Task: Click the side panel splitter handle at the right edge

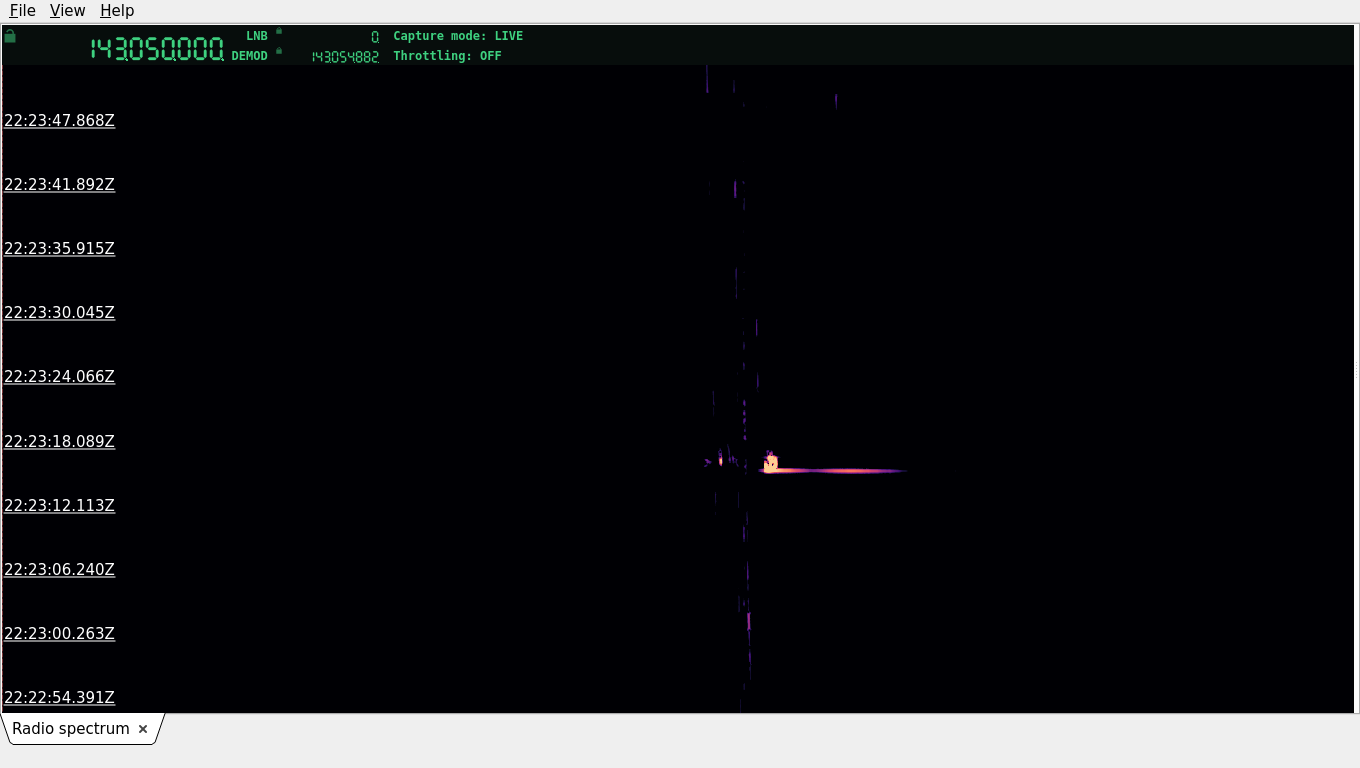Action: click(1356, 370)
